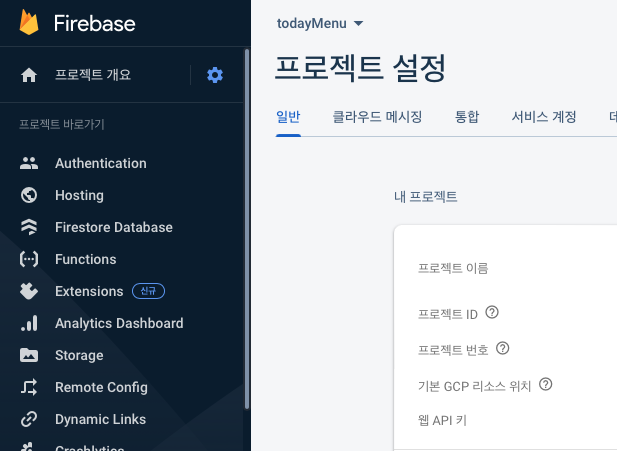Go to 프로젝트 개요 page

pyautogui.click(x=93, y=75)
